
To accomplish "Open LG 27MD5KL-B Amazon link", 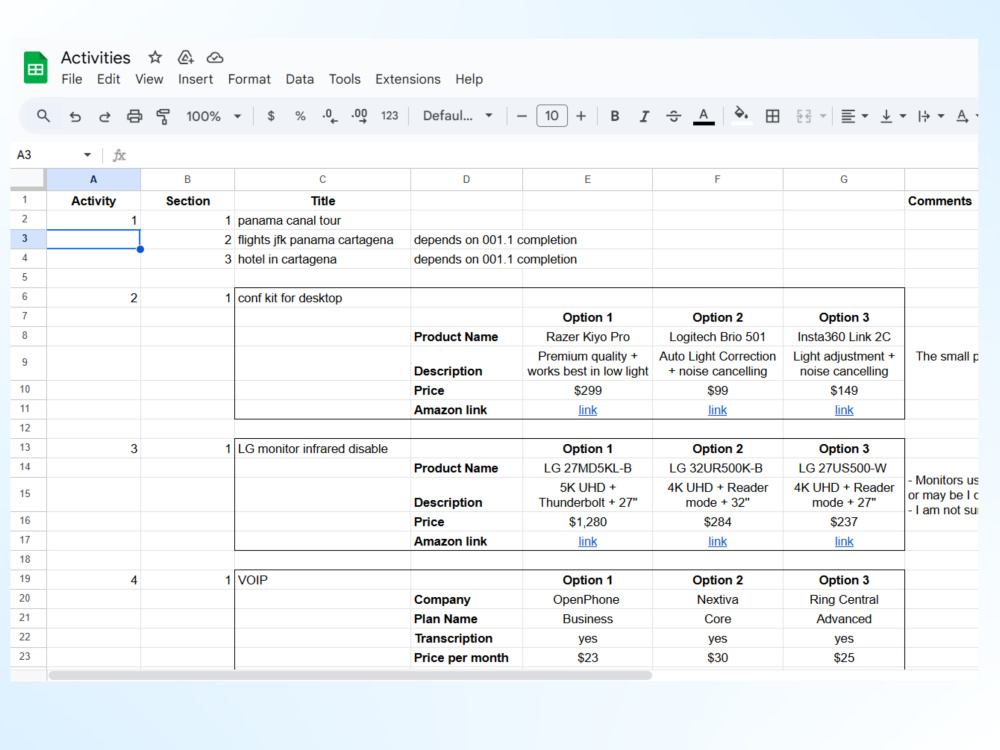I will [x=587, y=541].
